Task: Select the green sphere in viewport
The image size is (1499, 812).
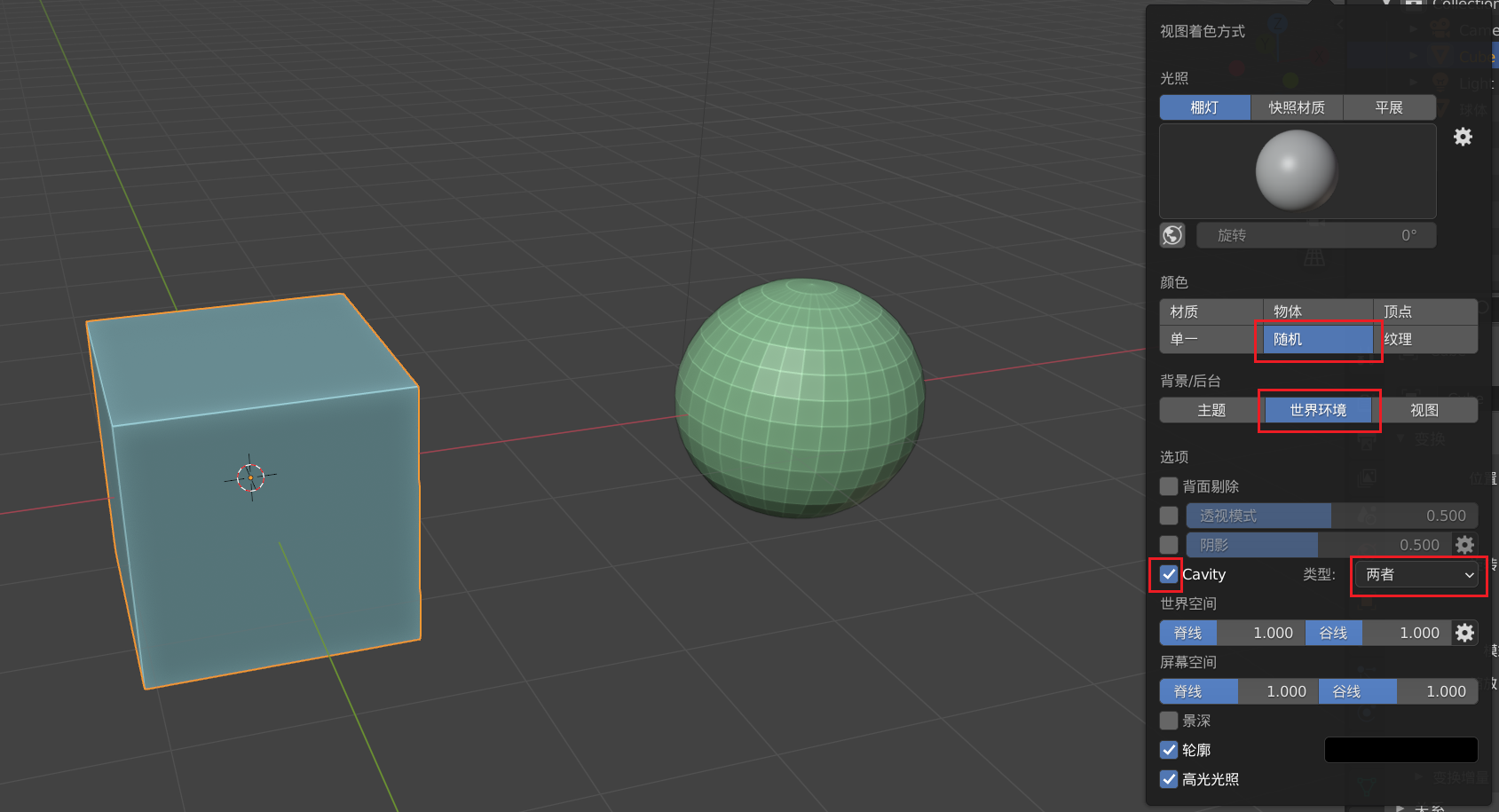Action: tap(801, 398)
